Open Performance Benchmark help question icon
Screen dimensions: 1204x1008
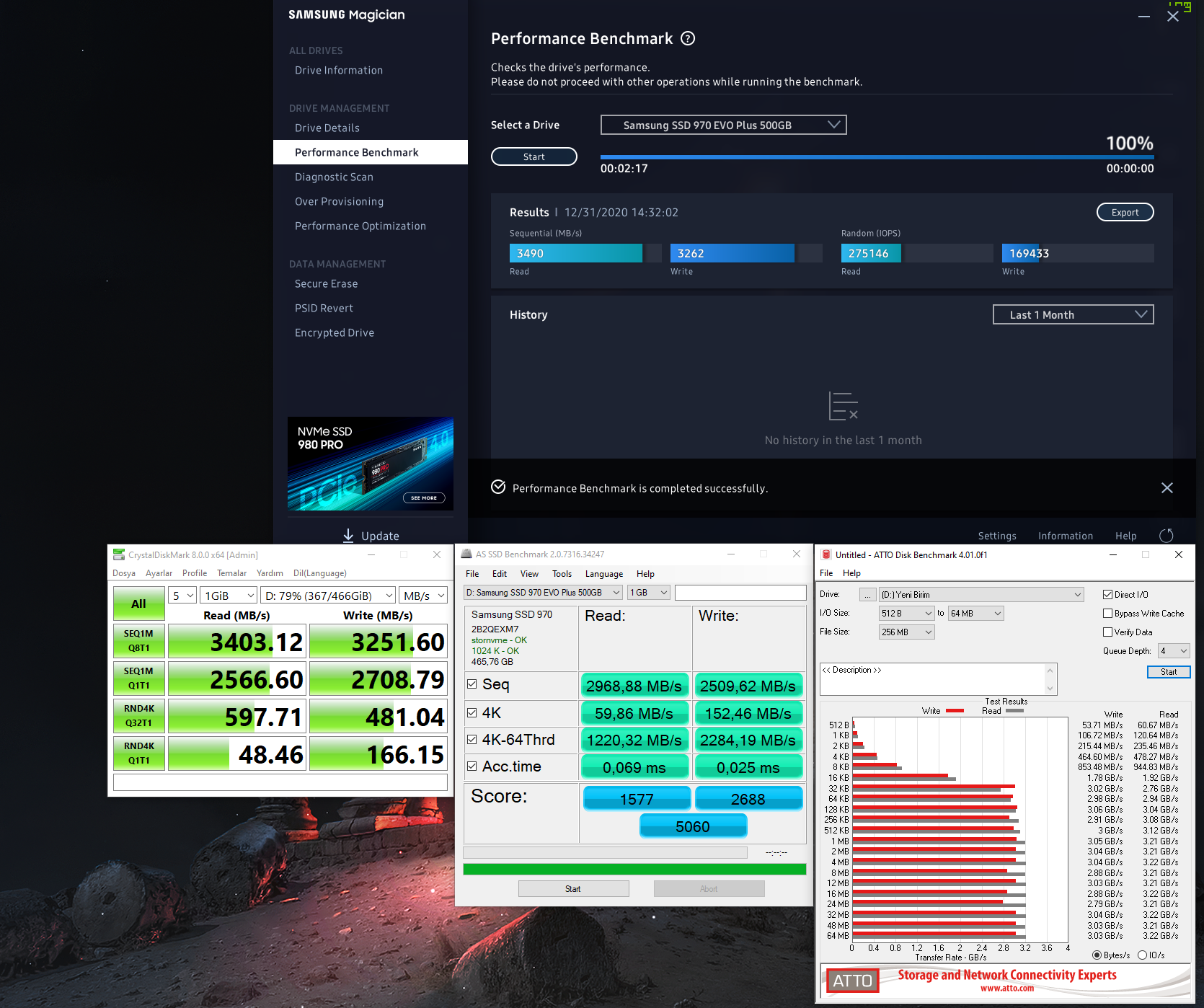pos(688,38)
